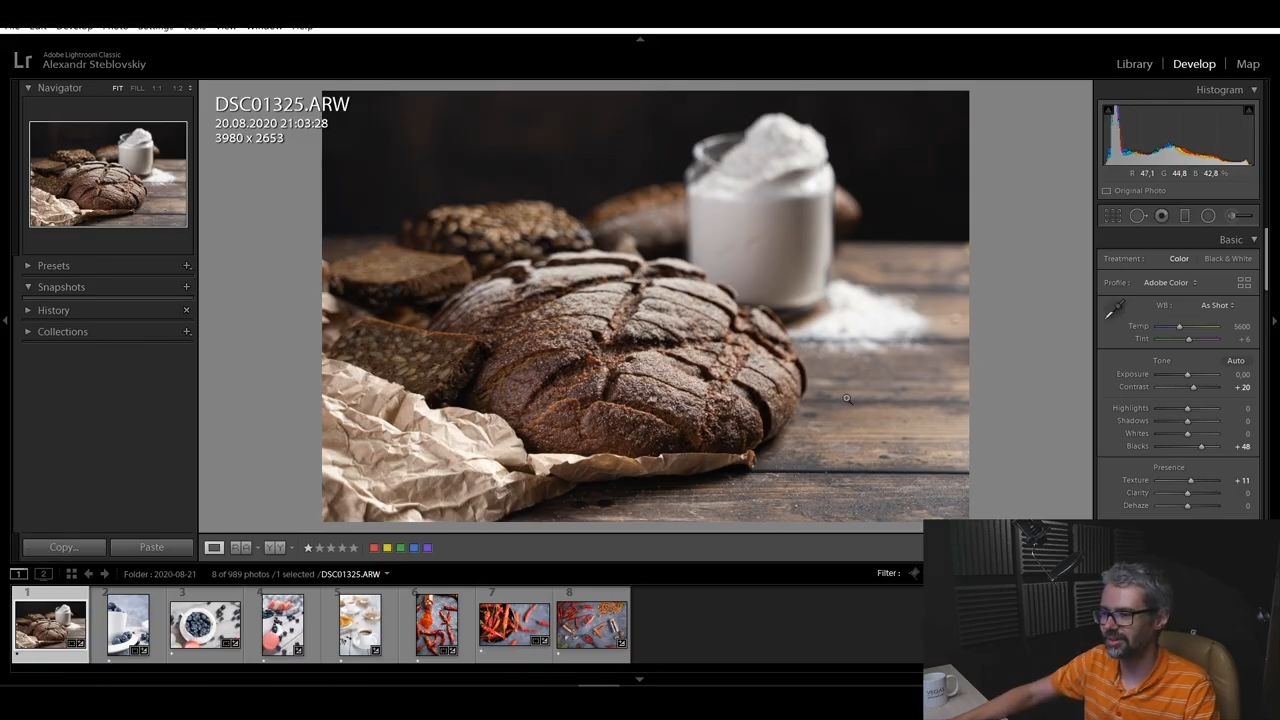Open Grid view from filmstrip bar
1280x720 pixels.
[71, 574]
